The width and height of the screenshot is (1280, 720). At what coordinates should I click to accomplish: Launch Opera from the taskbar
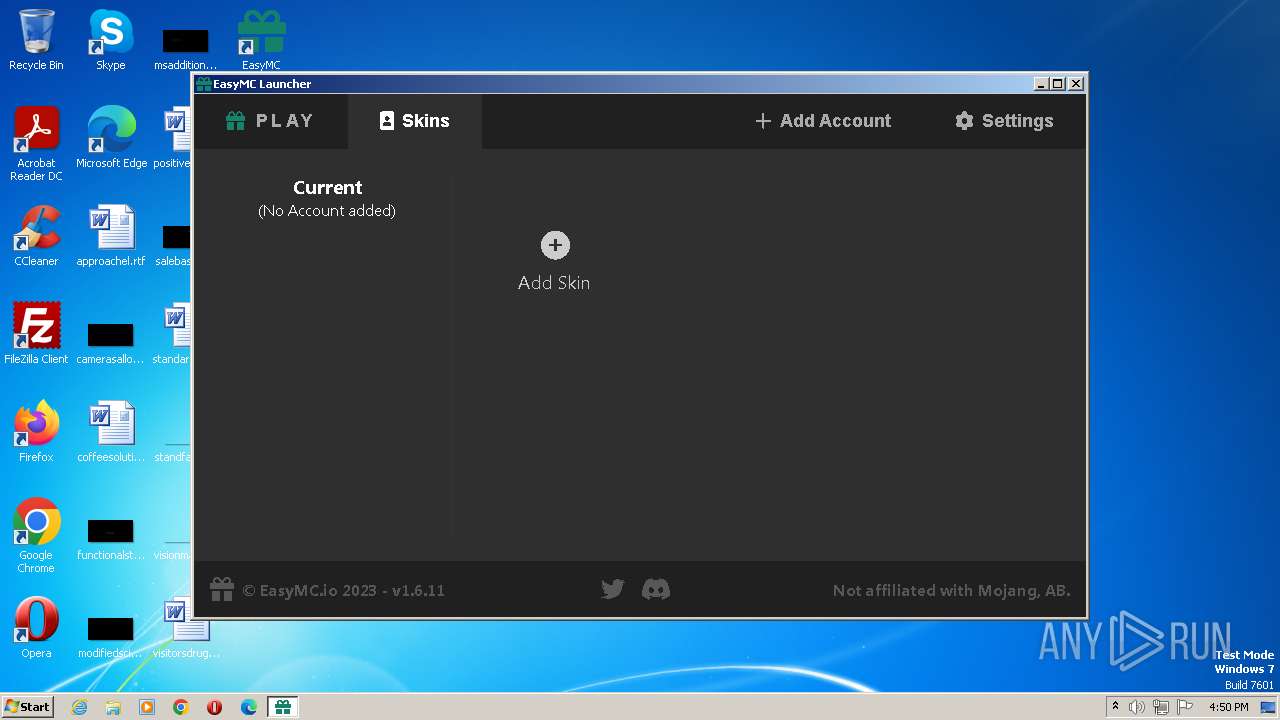pyautogui.click(x=215, y=707)
